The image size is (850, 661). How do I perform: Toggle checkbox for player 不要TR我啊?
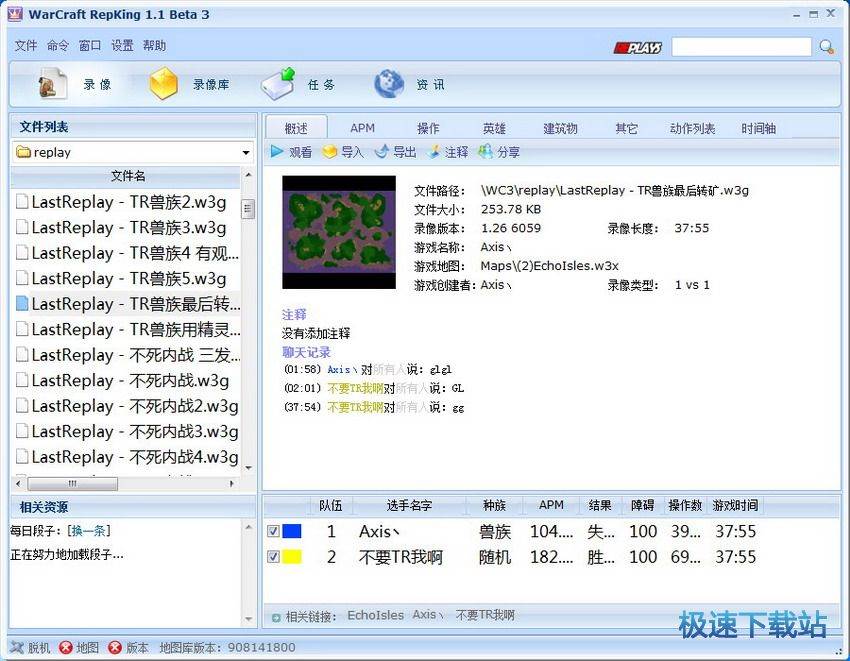[x=273, y=557]
